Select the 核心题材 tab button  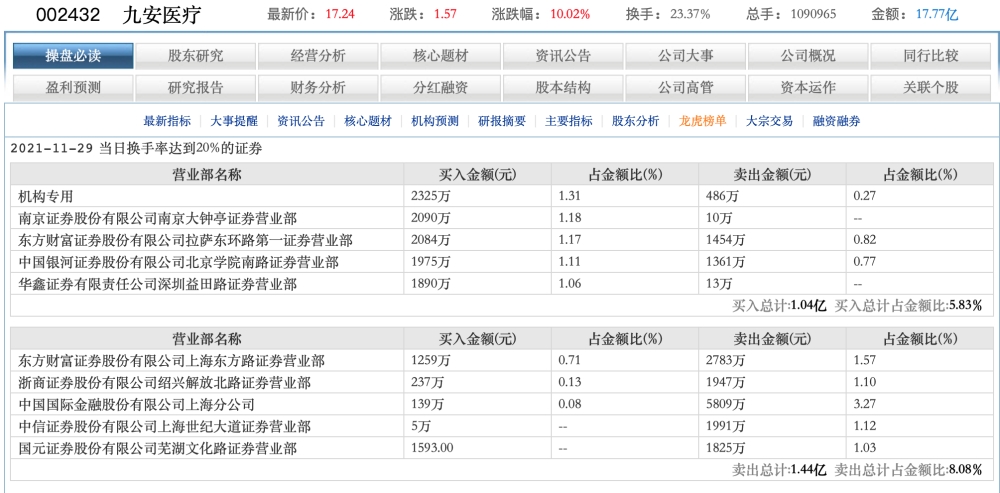pyautogui.click(x=441, y=56)
